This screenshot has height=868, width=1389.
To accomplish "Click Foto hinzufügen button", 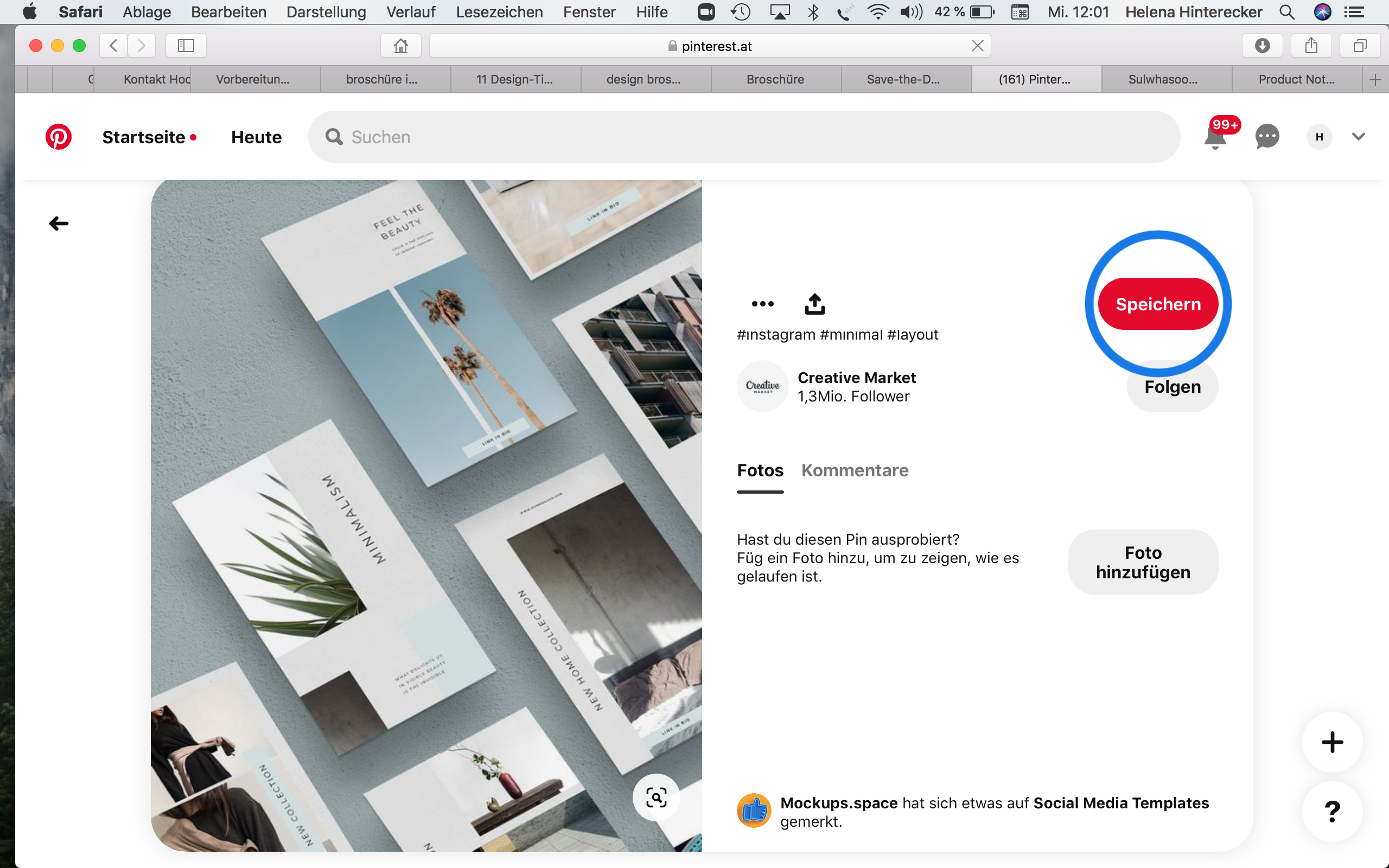I will tap(1143, 562).
